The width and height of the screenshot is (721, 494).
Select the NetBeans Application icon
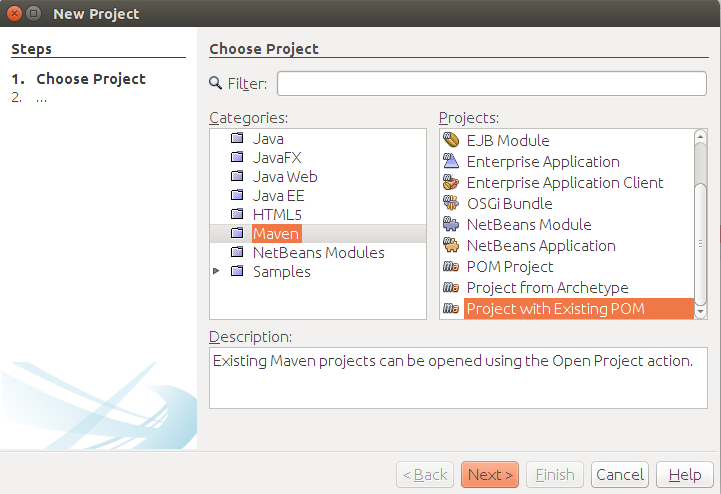tap(451, 245)
